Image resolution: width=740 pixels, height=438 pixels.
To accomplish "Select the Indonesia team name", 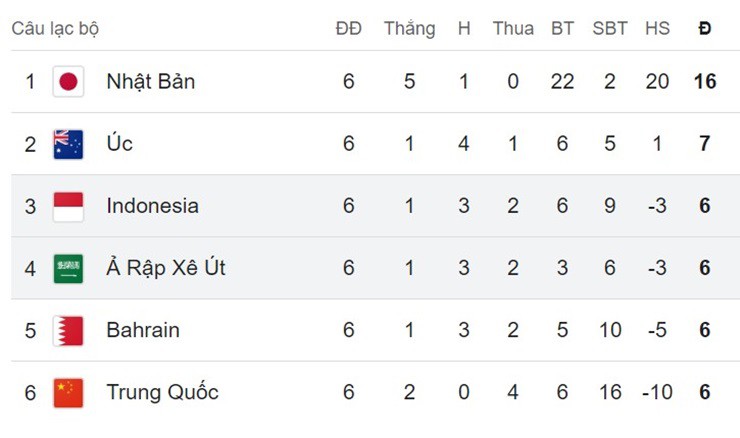I will click(152, 206).
